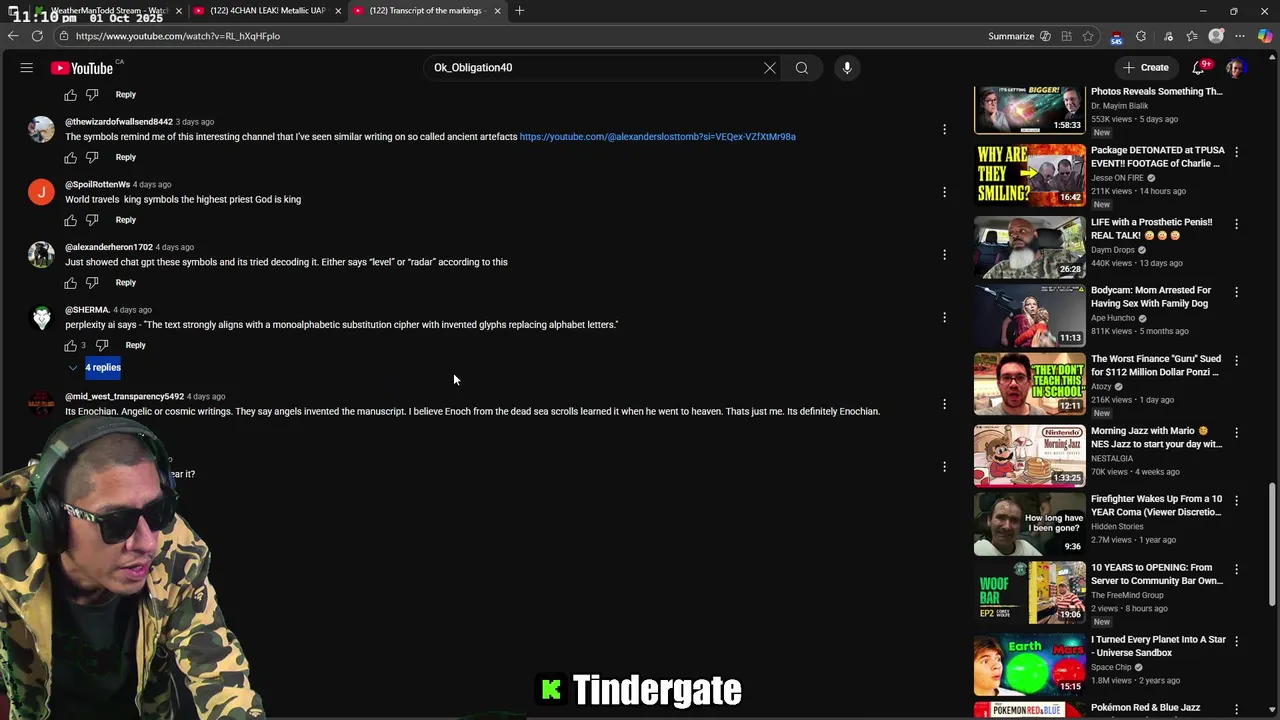Dislike SpoilRottenWs's comment

click(x=92, y=220)
